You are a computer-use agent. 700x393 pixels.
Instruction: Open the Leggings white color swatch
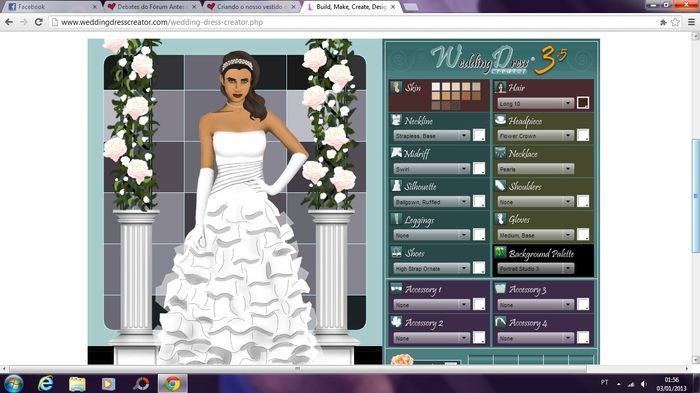(x=479, y=234)
